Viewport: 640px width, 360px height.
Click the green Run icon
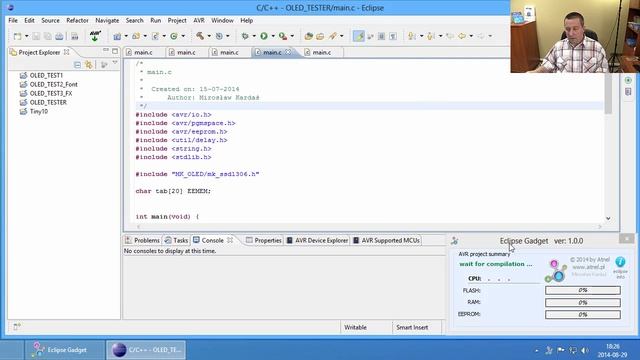pyautogui.click(x=264, y=36)
